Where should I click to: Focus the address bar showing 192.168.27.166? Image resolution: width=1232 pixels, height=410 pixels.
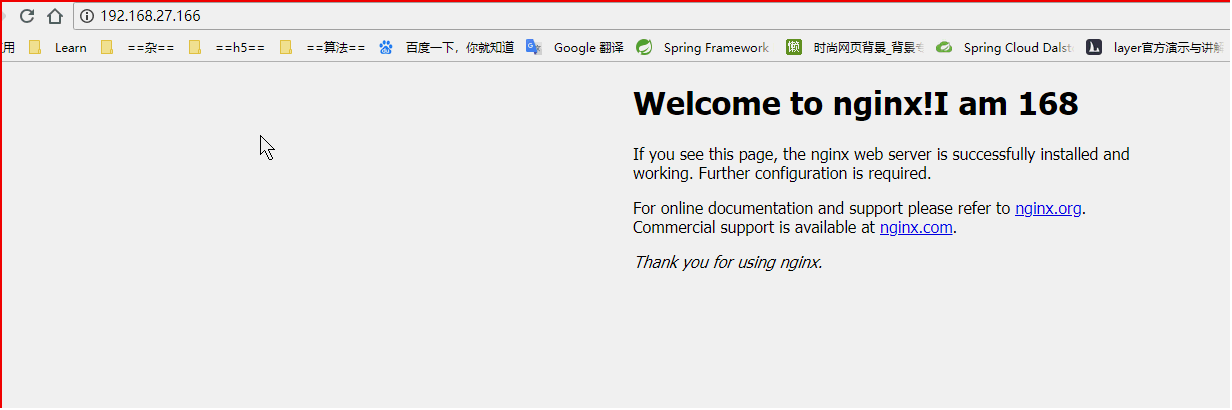tap(652, 16)
